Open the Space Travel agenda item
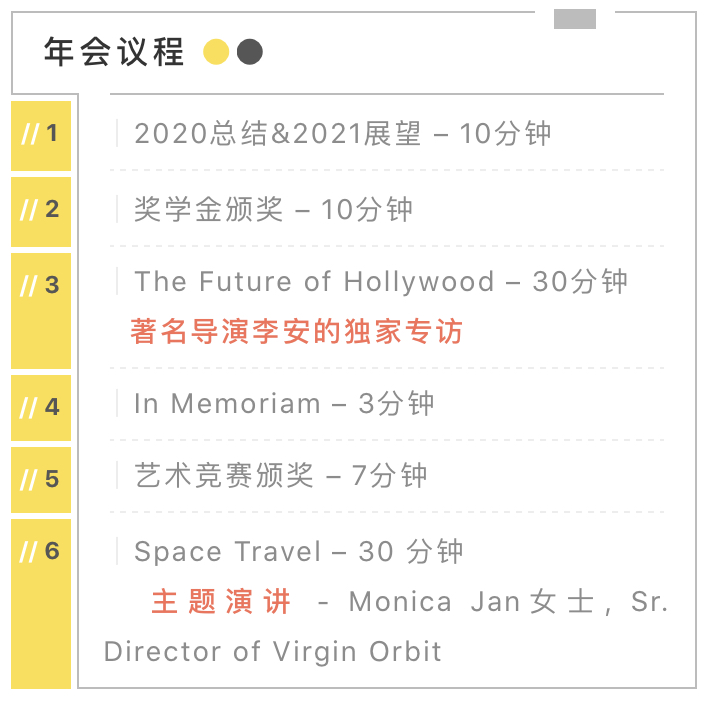706x707 pixels. 298,551
